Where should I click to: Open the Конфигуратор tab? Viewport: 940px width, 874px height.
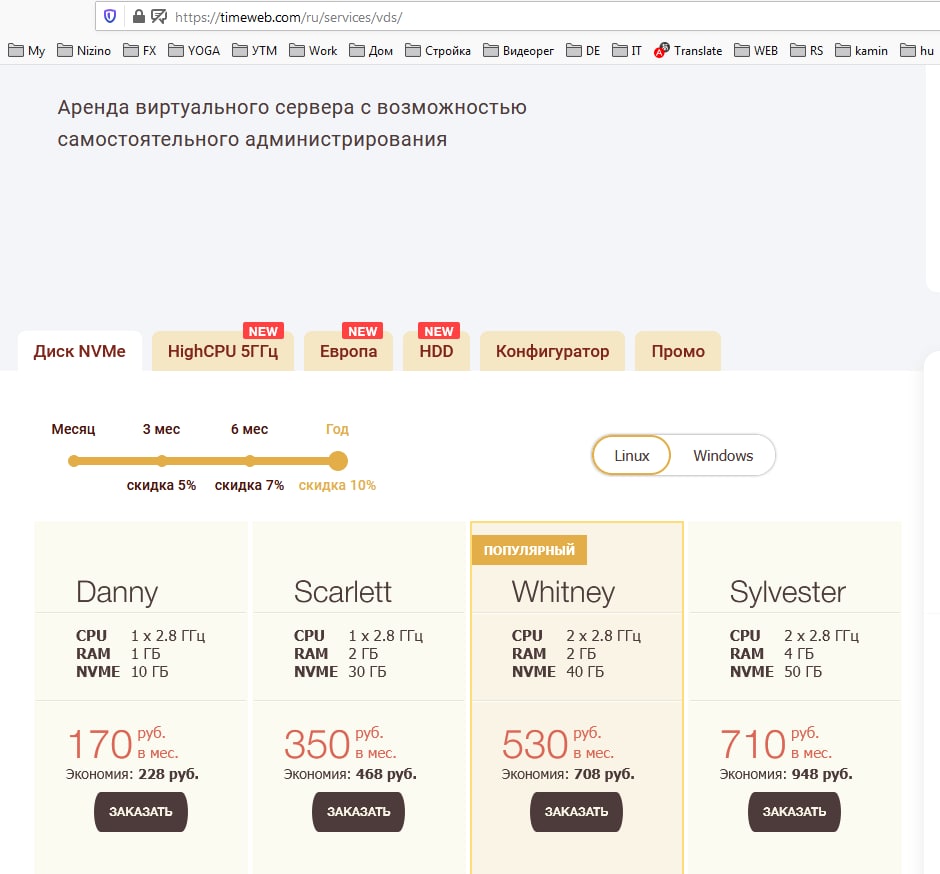pos(552,351)
